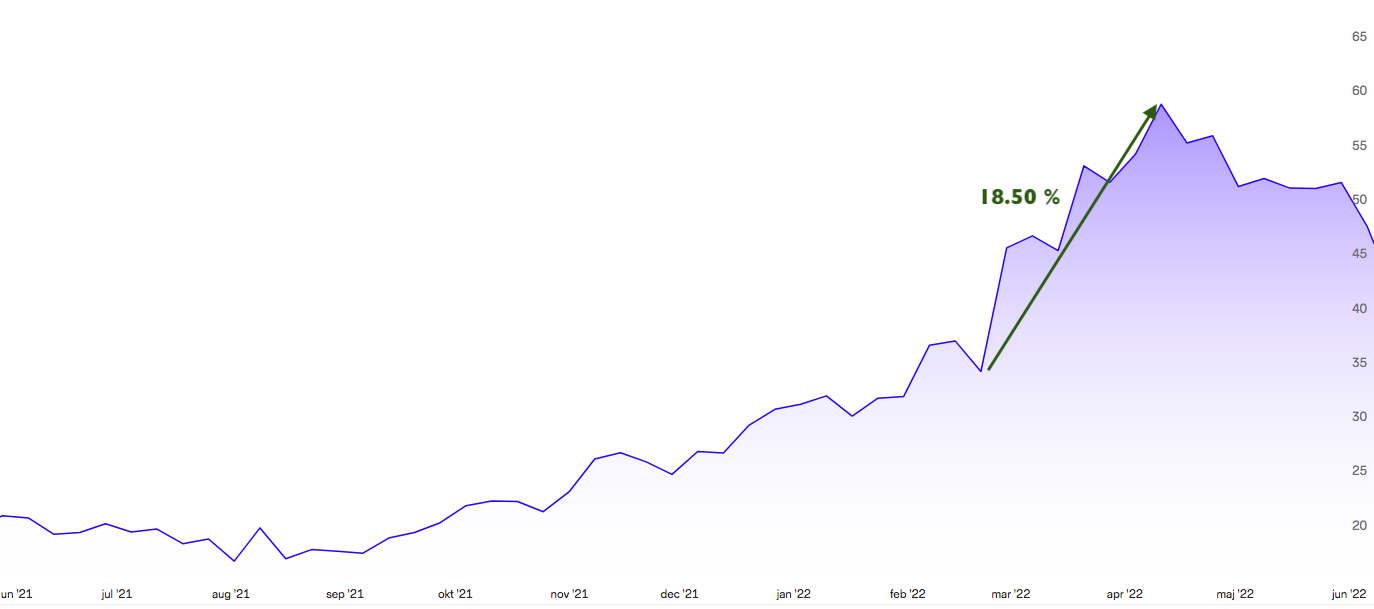Select the 30 value on y-axis
Image resolution: width=1374 pixels, height=609 pixels.
click(x=1359, y=417)
